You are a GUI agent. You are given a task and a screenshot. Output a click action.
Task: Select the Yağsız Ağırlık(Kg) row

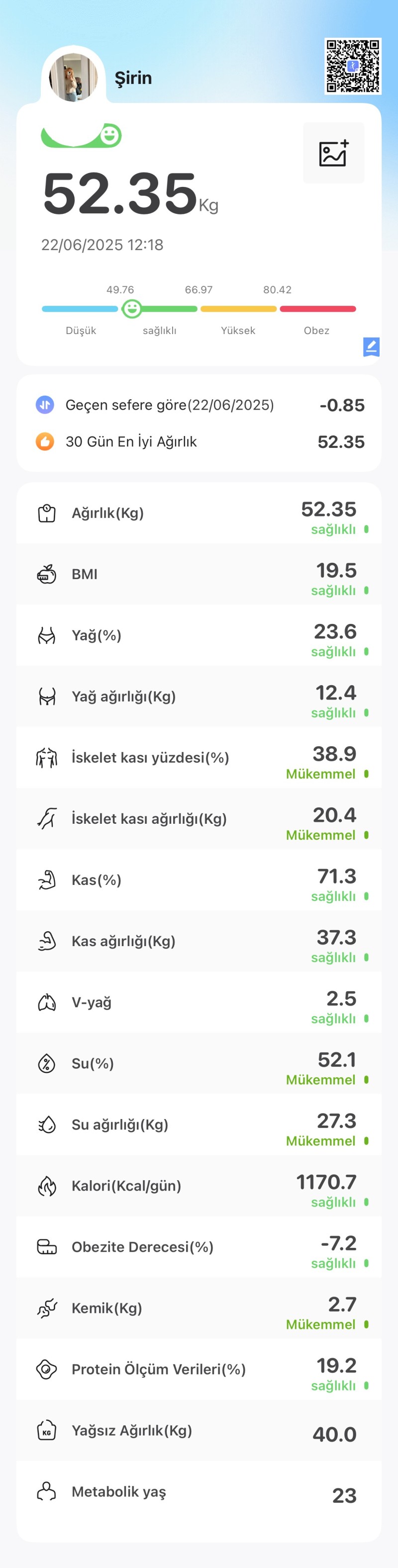click(199, 1430)
